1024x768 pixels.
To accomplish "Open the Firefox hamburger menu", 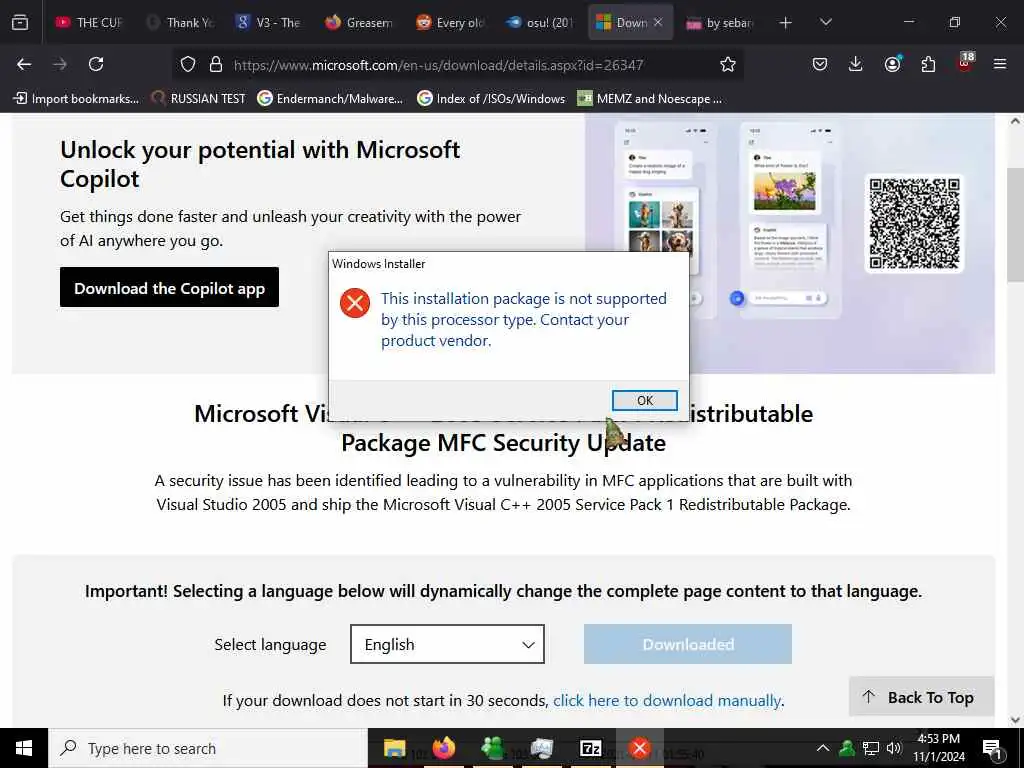I will click(x=1000, y=64).
